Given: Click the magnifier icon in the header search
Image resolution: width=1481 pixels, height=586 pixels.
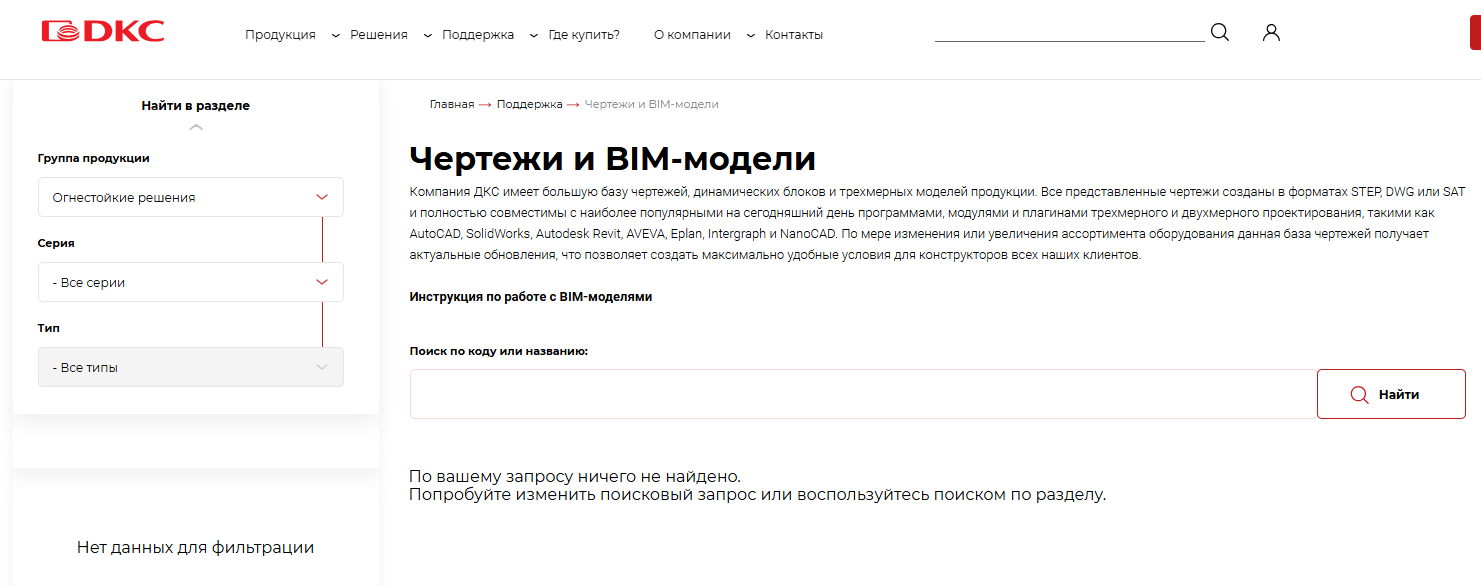Looking at the screenshot, I should point(1220,32).
